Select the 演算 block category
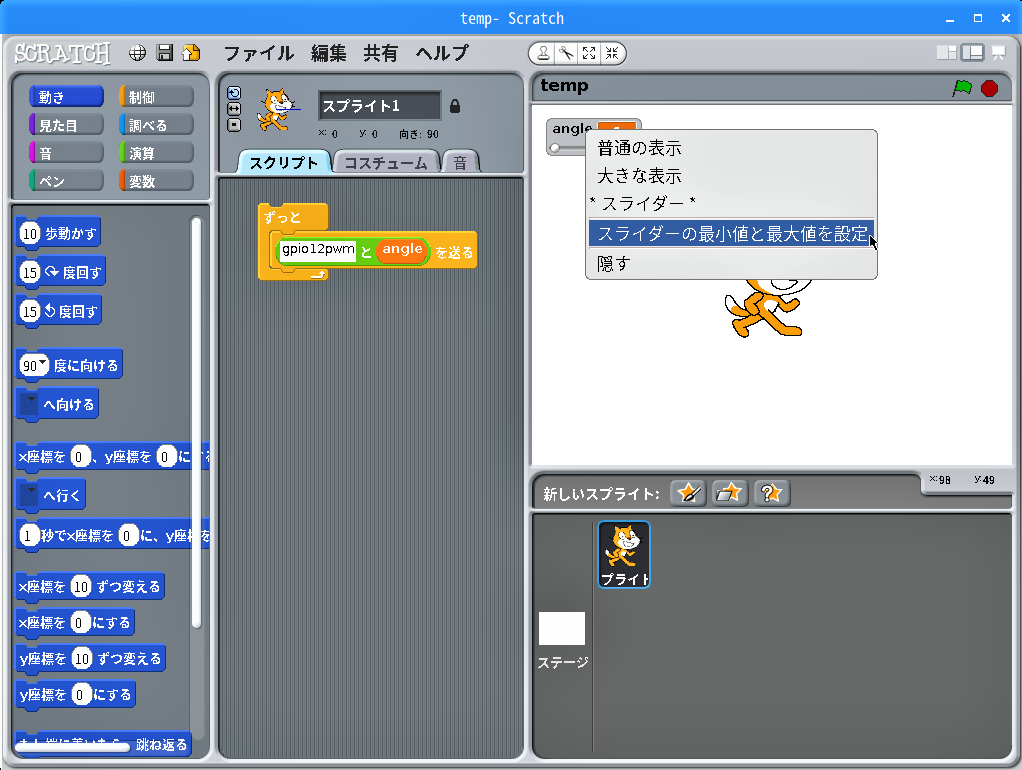Viewport: 1022px width, 770px height. [156, 153]
